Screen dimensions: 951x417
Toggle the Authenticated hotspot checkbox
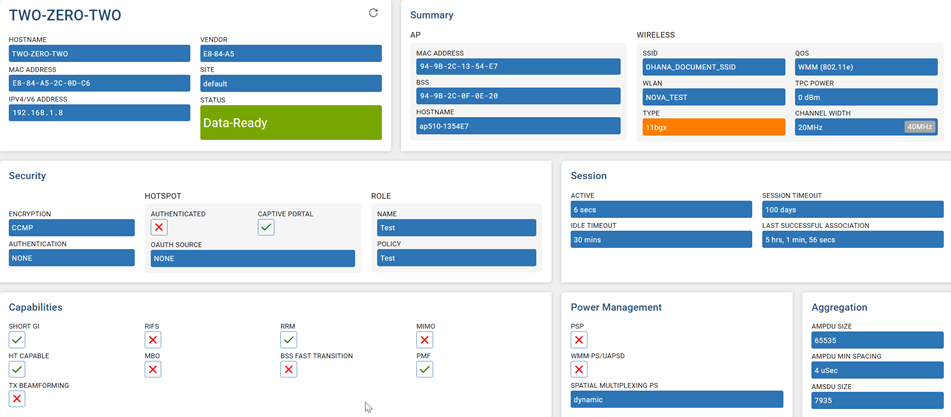(x=159, y=228)
